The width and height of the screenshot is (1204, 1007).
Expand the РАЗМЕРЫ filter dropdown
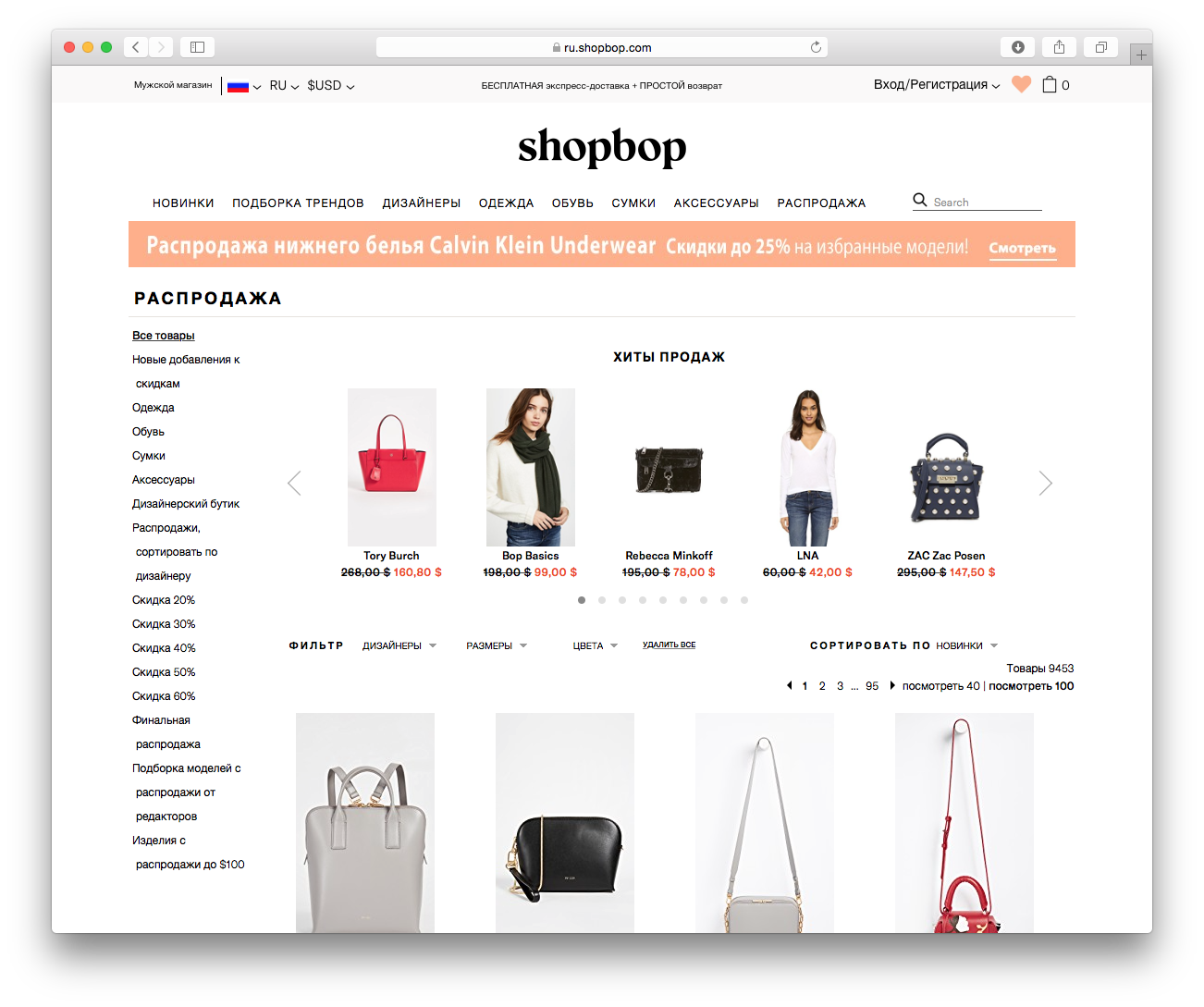point(497,645)
